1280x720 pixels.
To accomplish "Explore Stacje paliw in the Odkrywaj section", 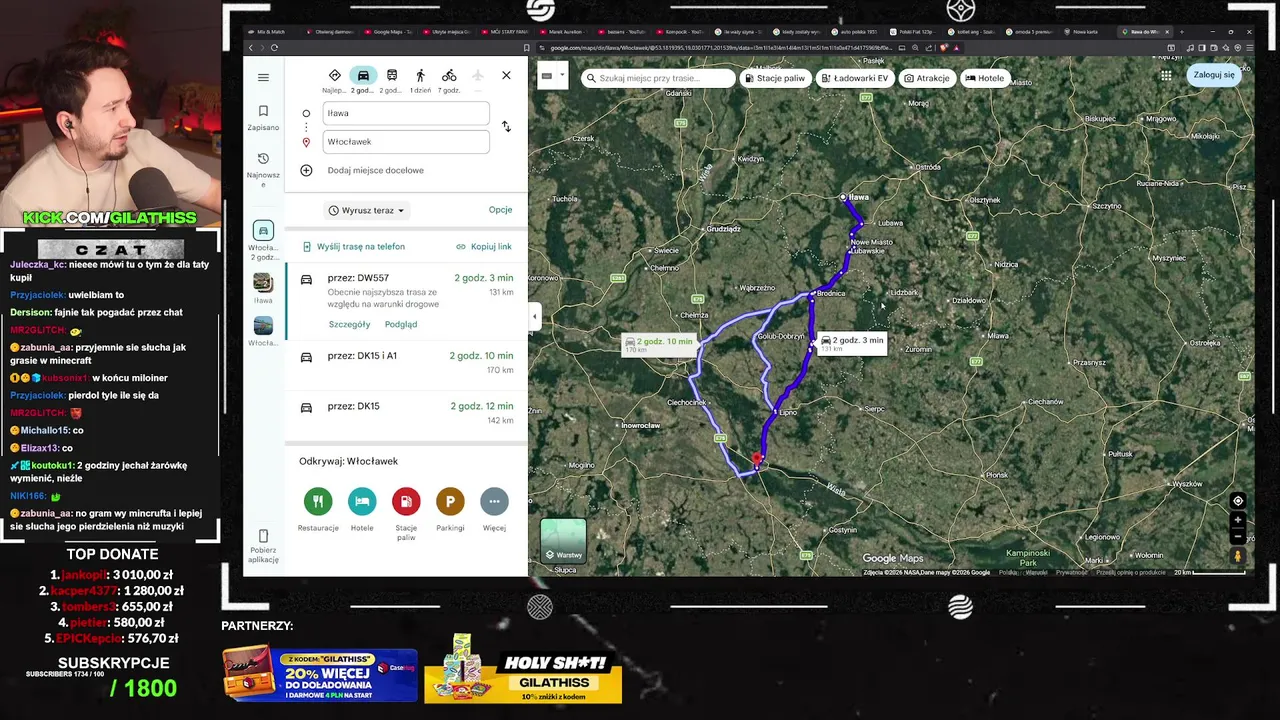I will [x=406, y=514].
